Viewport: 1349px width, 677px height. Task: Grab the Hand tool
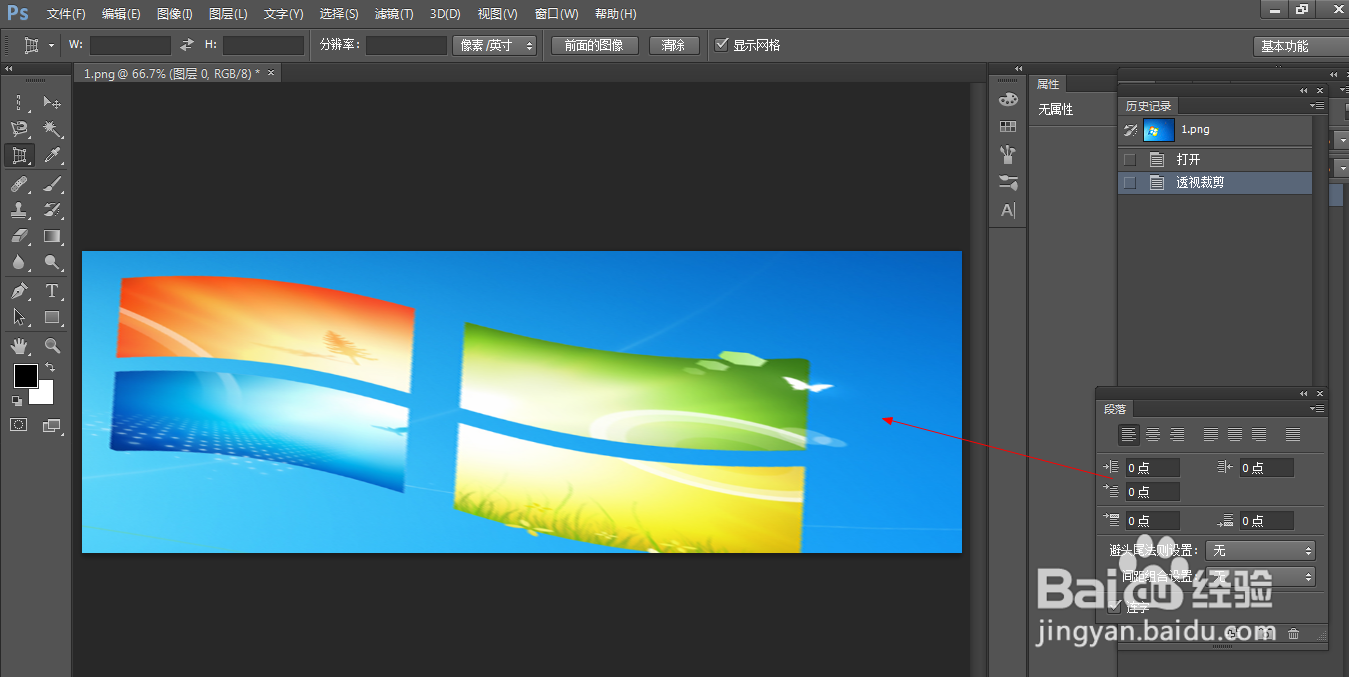pos(19,345)
